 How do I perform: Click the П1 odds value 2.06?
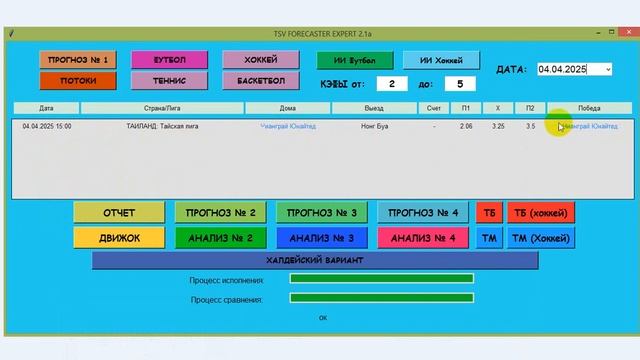click(466, 127)
